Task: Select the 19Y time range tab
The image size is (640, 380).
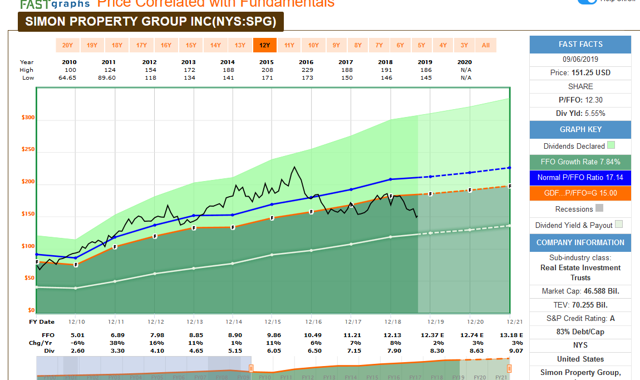Action: 92,45
